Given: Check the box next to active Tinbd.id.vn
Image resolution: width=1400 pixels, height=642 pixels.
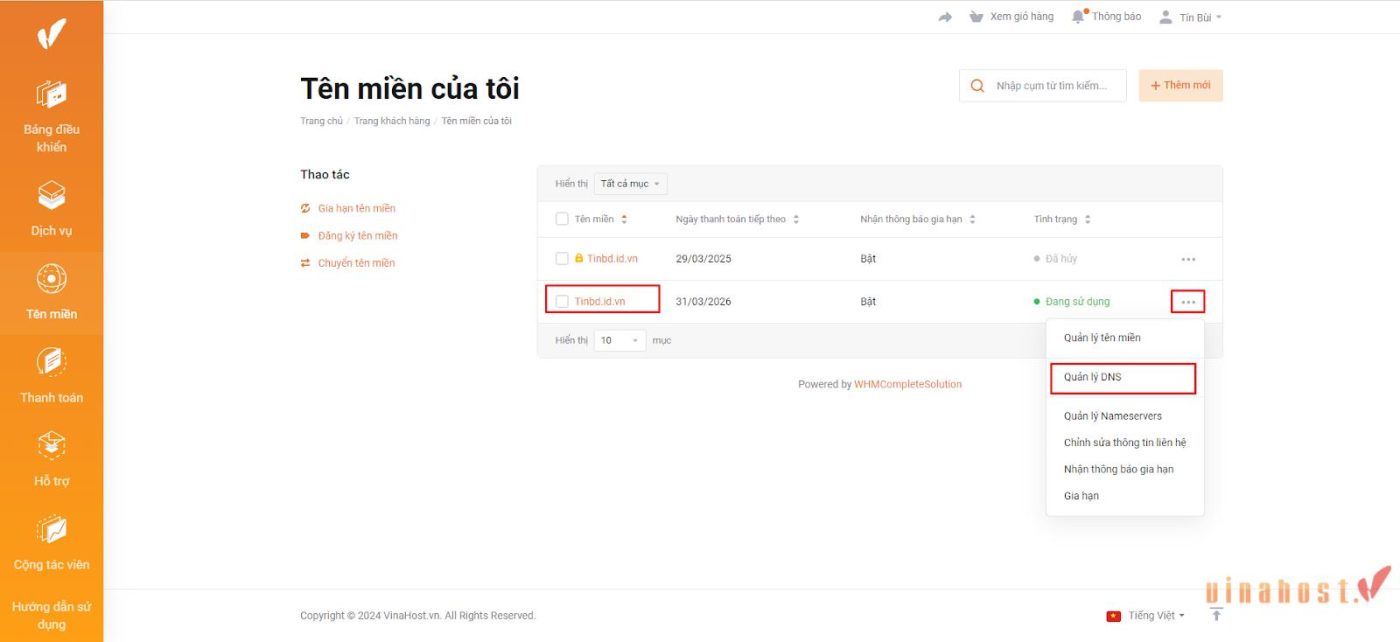Looking at the screenshot, I should 561,301.
